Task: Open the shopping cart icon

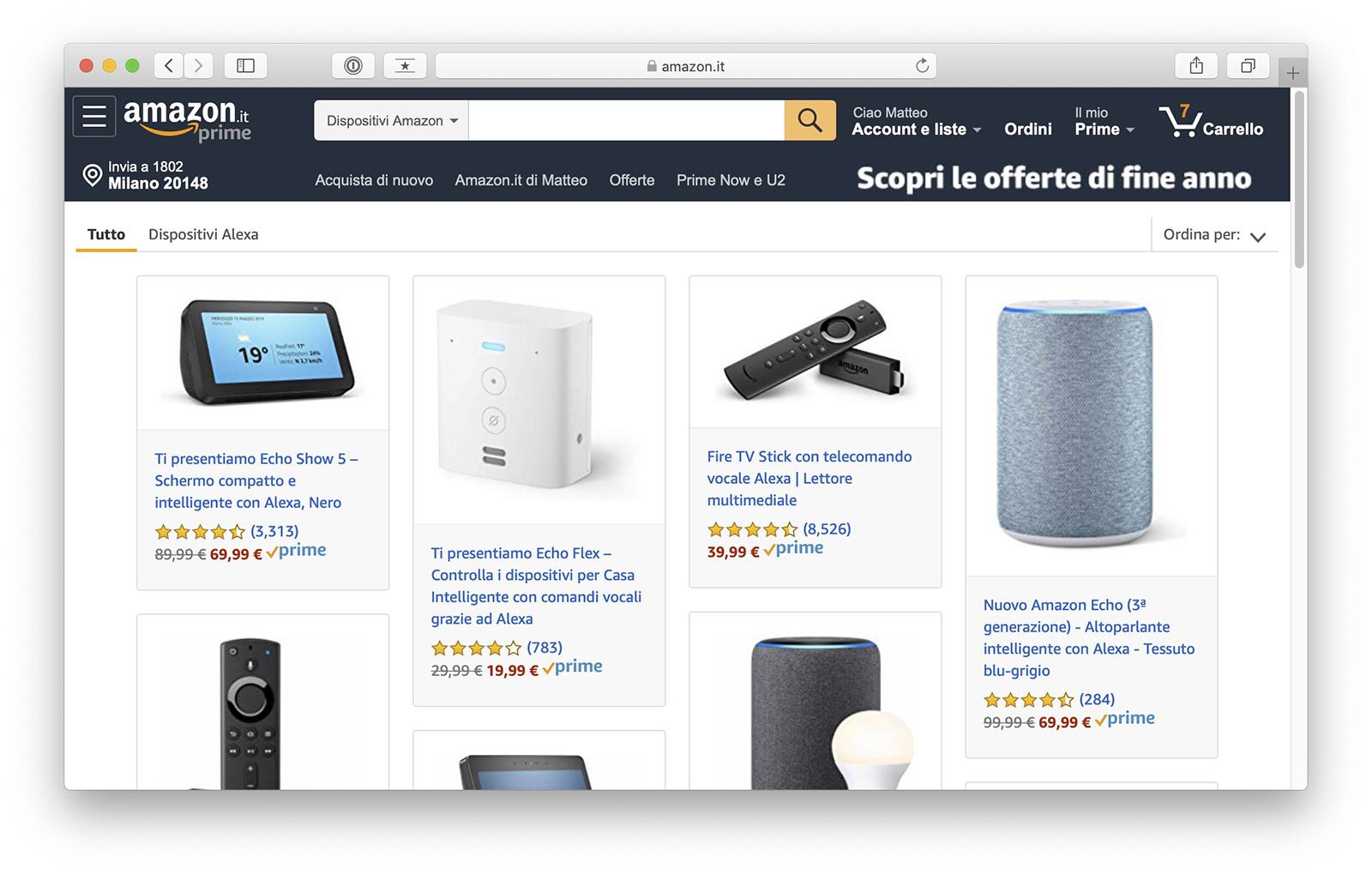Action: point(1181,121)
